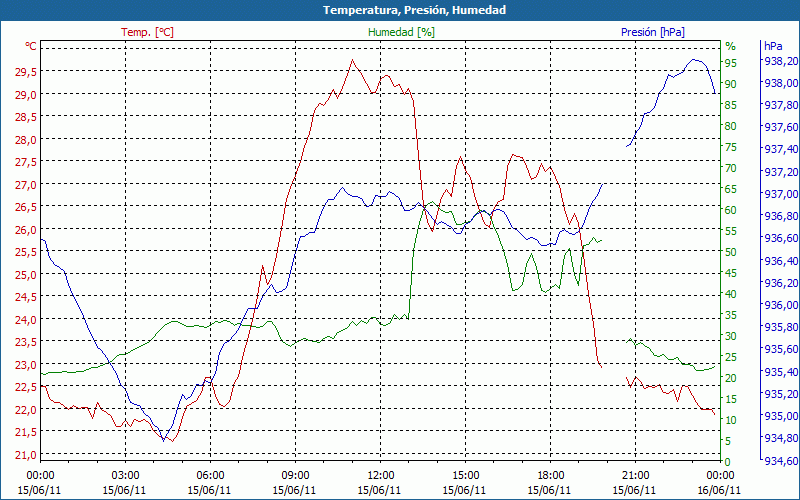Click the '80' humidity axis value
The height and width of the screenshot is (500, 800).
pos(731,126)
